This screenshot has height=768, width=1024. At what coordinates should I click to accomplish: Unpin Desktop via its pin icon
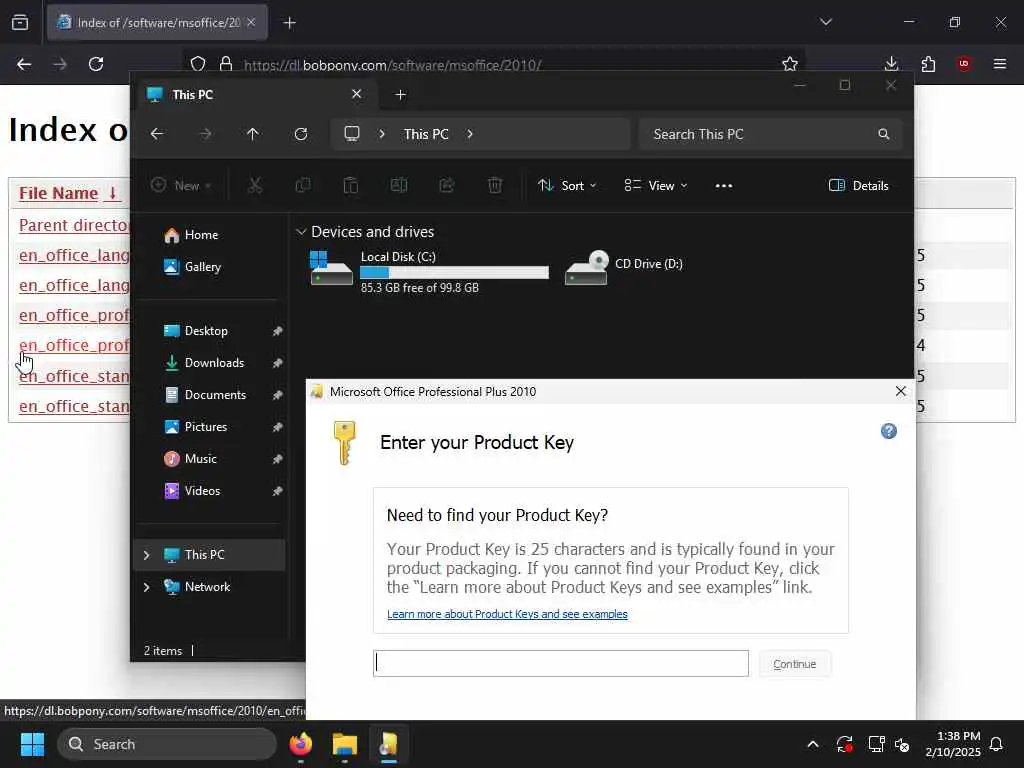278,331
